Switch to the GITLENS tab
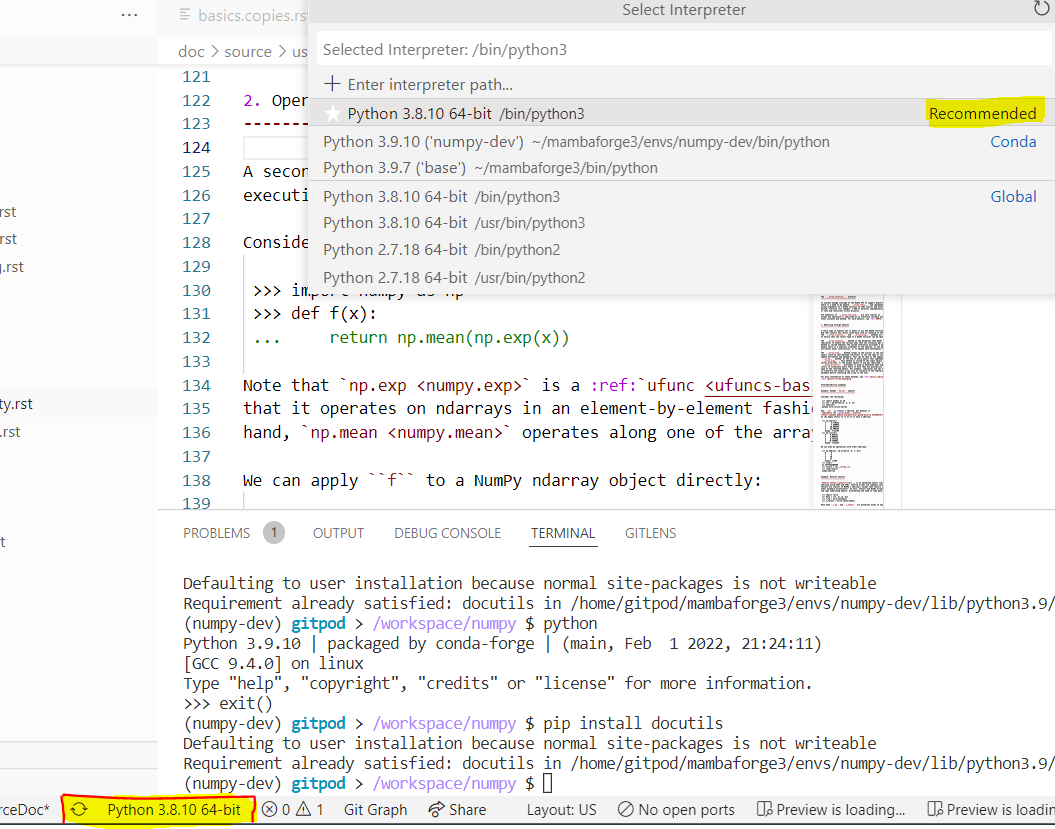The height and width of the screenshot is (829, 1055). click(x=650, y=533)
